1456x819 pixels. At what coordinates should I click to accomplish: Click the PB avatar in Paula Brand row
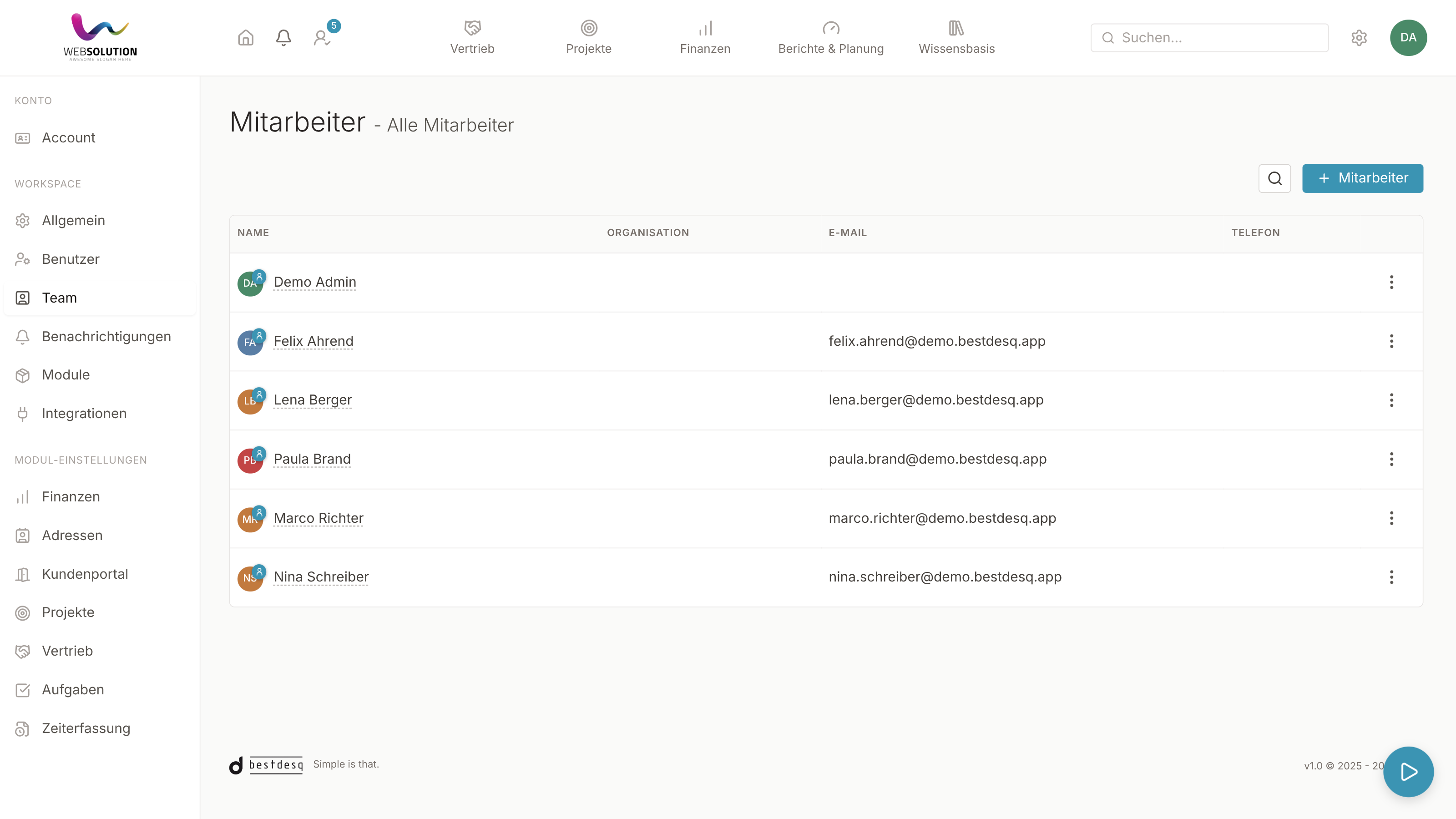[x=250, y=460]
